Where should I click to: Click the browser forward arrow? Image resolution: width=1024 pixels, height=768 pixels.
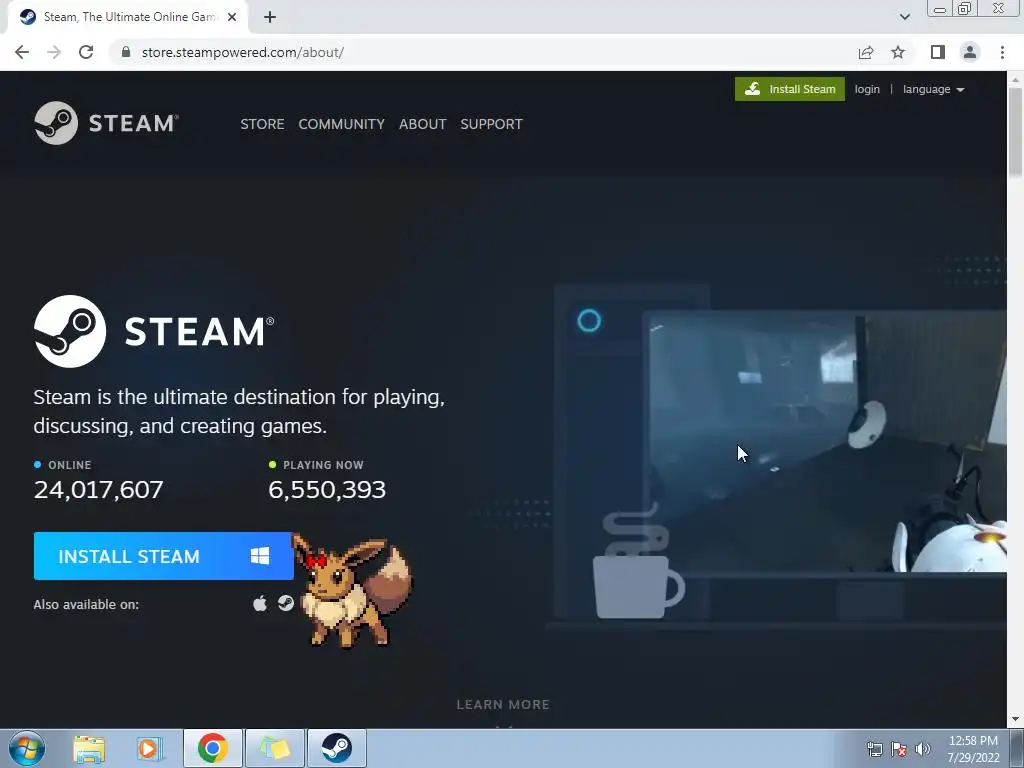[x=54, y=52]
